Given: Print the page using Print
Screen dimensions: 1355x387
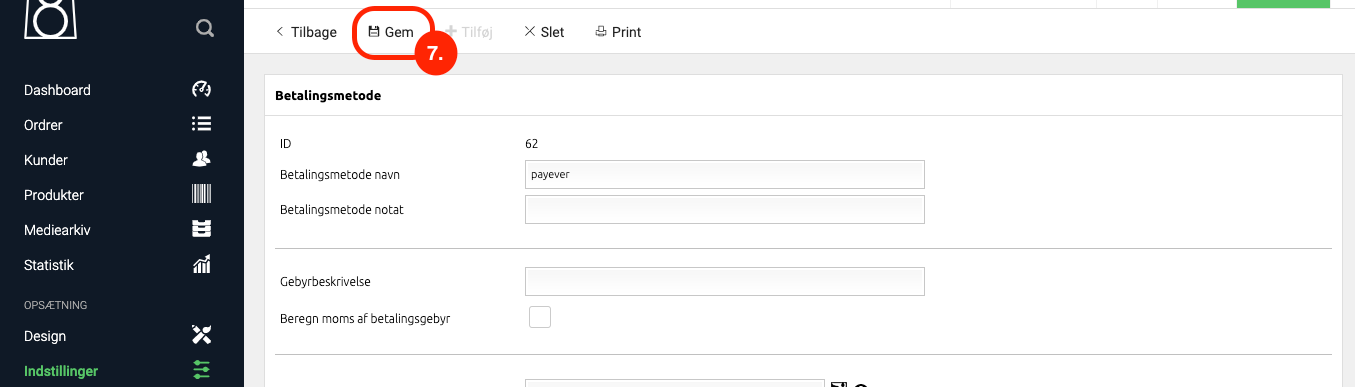Looking at the screenshot, I should [x=618, y=32].
